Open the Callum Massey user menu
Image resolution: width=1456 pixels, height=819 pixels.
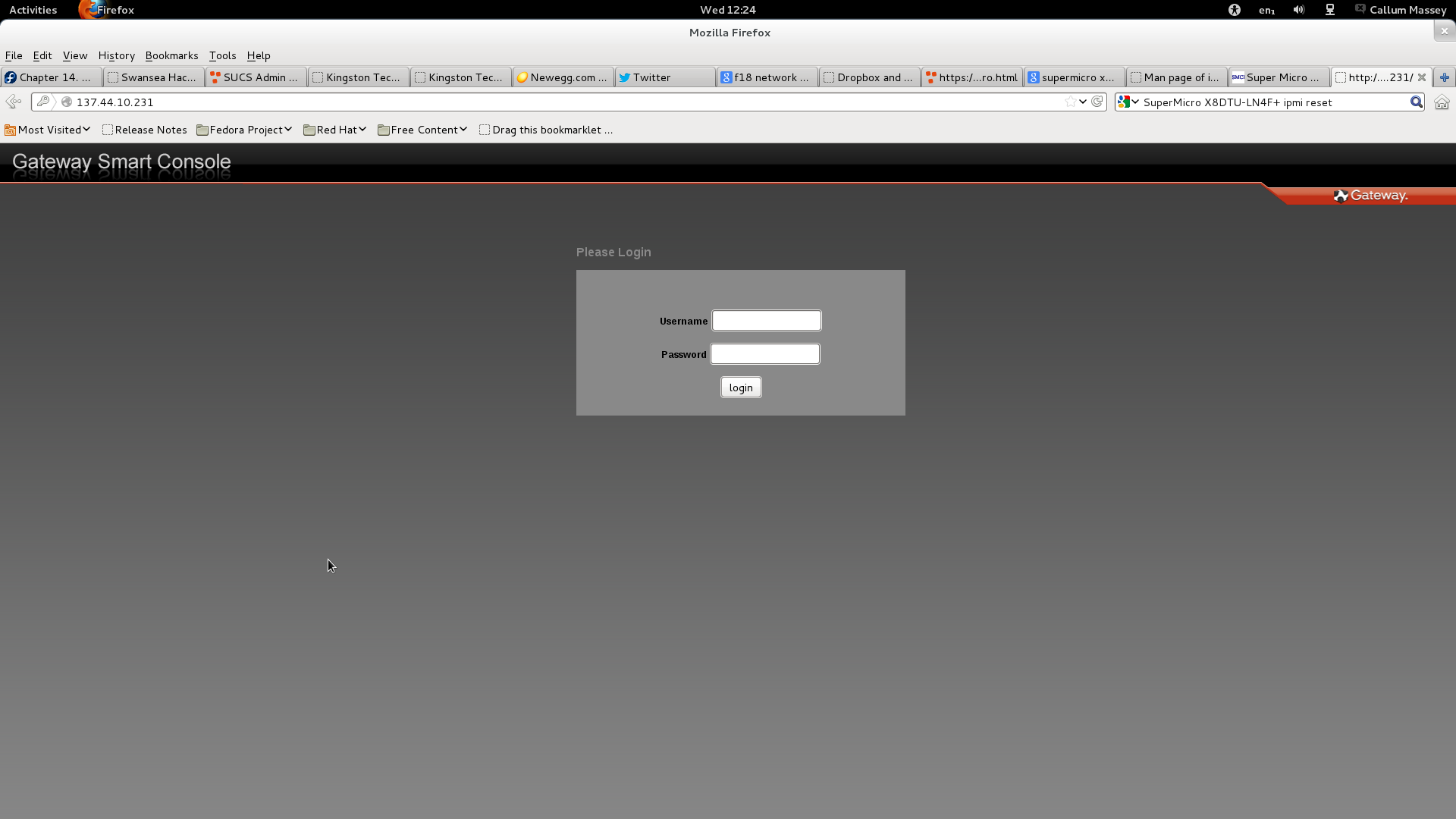click(1401, 10)
